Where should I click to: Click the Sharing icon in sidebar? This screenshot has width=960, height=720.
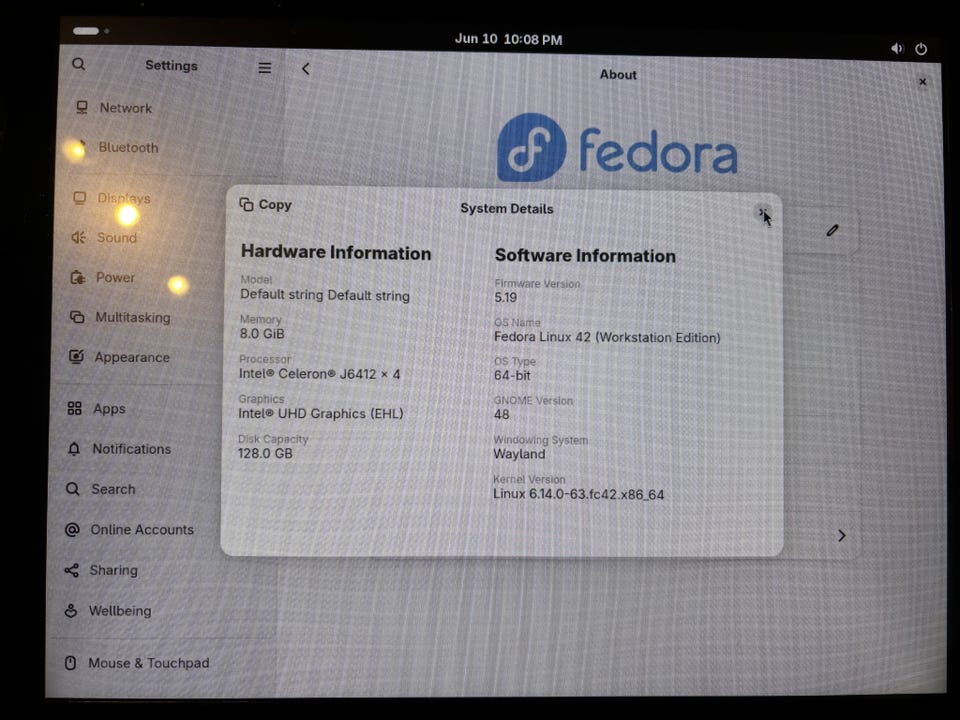tap(72, 571)
